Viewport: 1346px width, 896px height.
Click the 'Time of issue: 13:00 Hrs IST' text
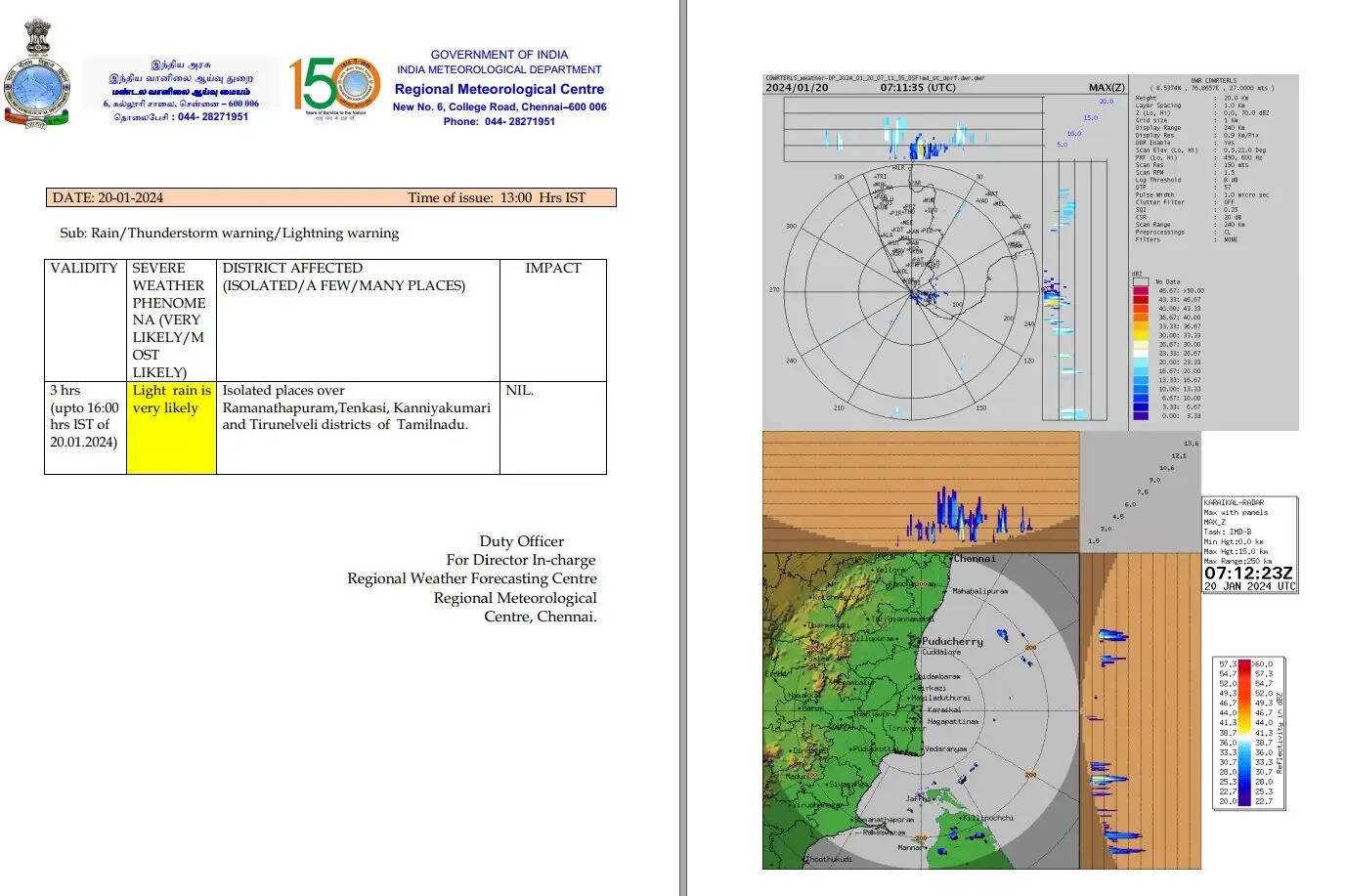click(x=496, y=197)
